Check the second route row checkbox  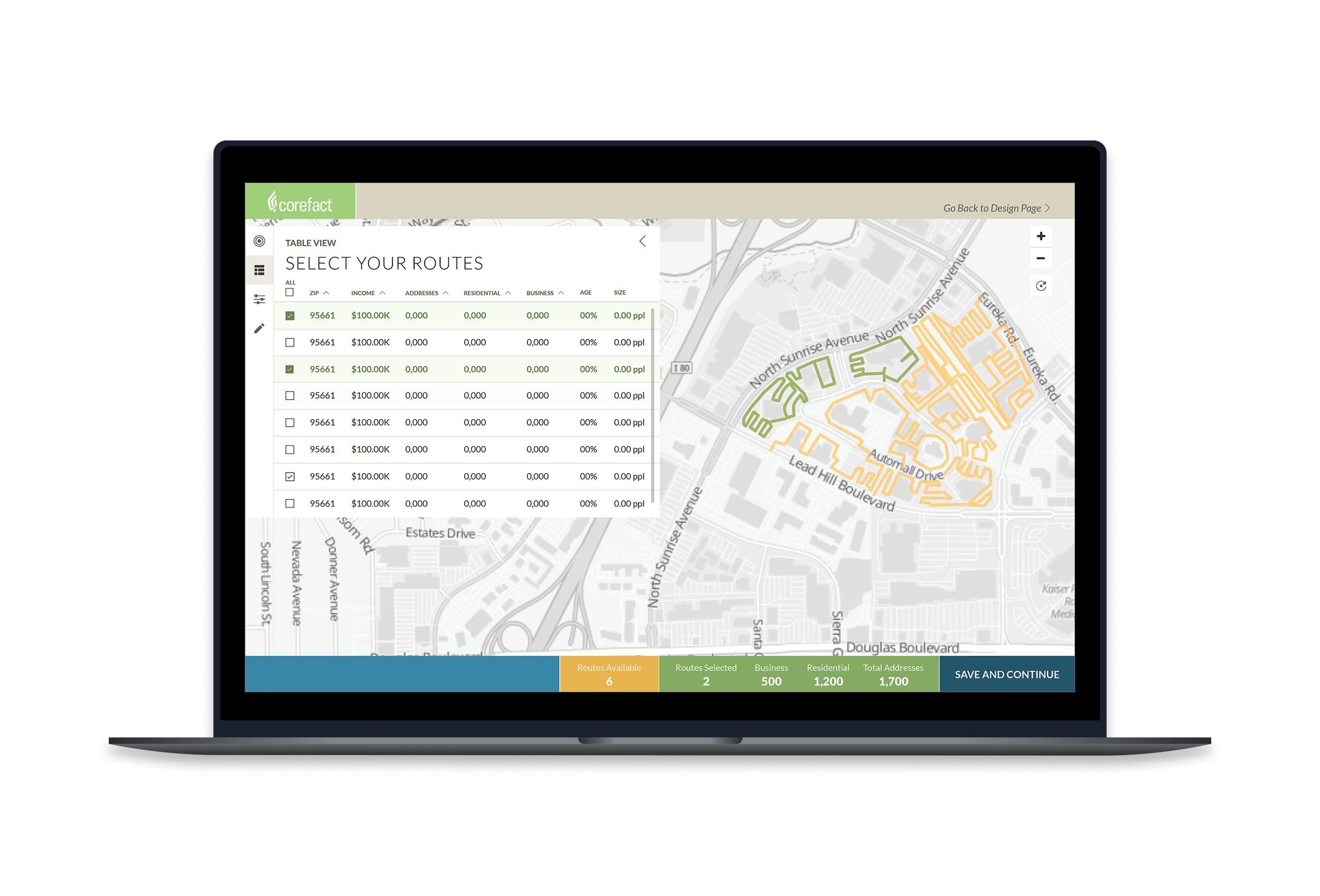[x=290, y=342]
